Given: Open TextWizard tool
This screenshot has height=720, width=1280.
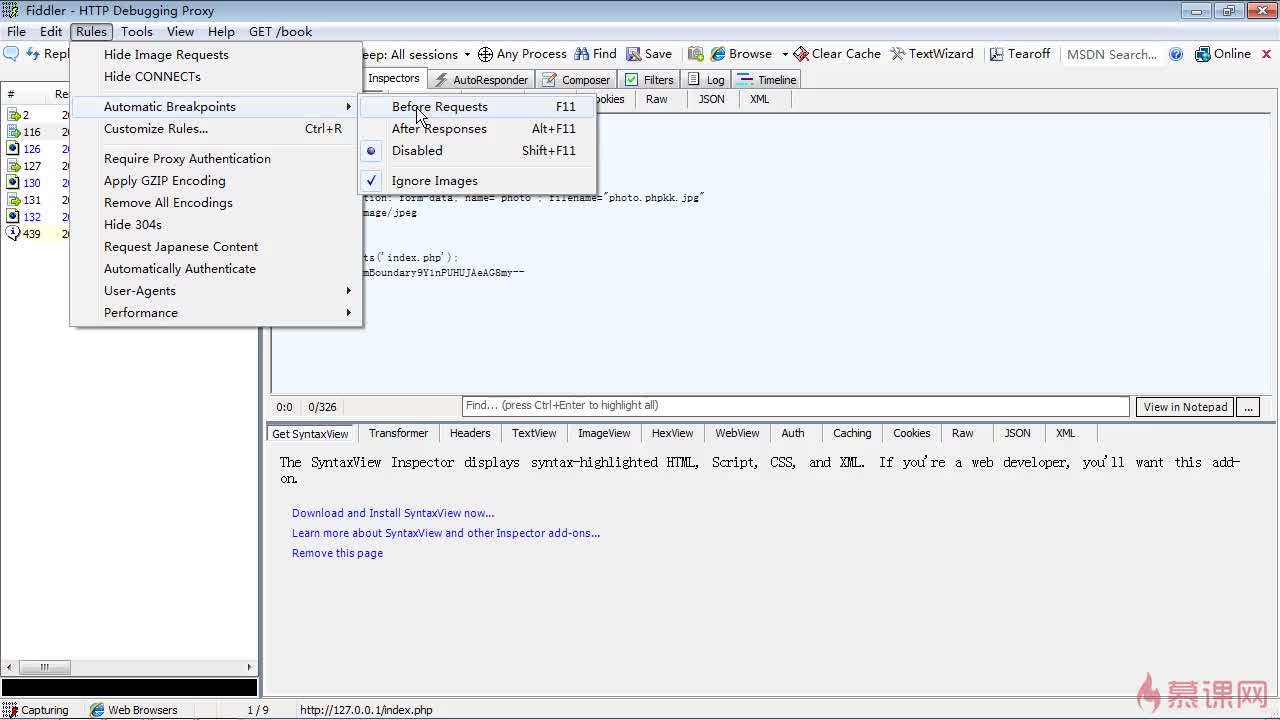Looking at the screenshot, I should tap(932, 54).
